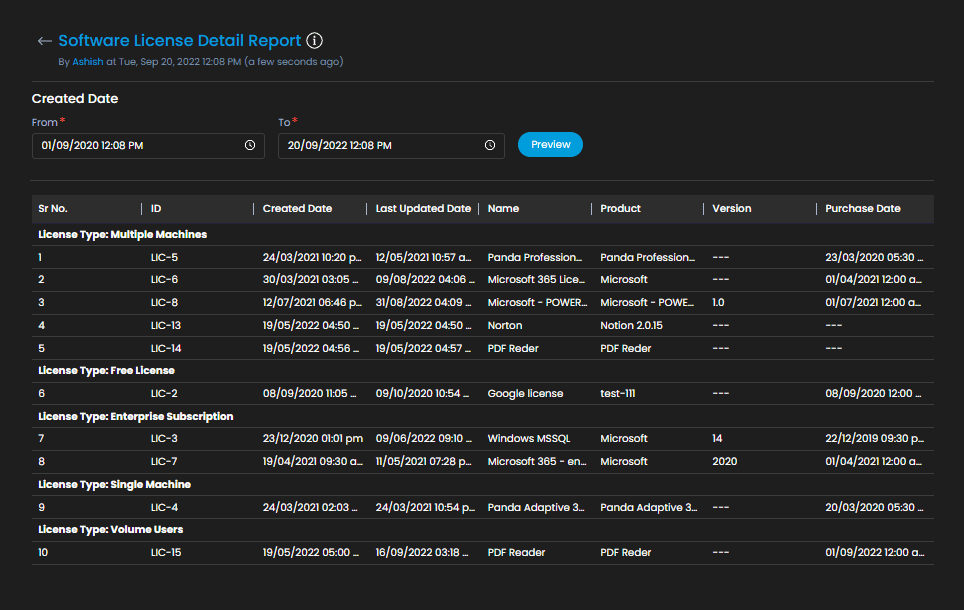The width and height of the screenshot is (964, 610).
Task: Focus the From date input field
Action: point(148,146)
